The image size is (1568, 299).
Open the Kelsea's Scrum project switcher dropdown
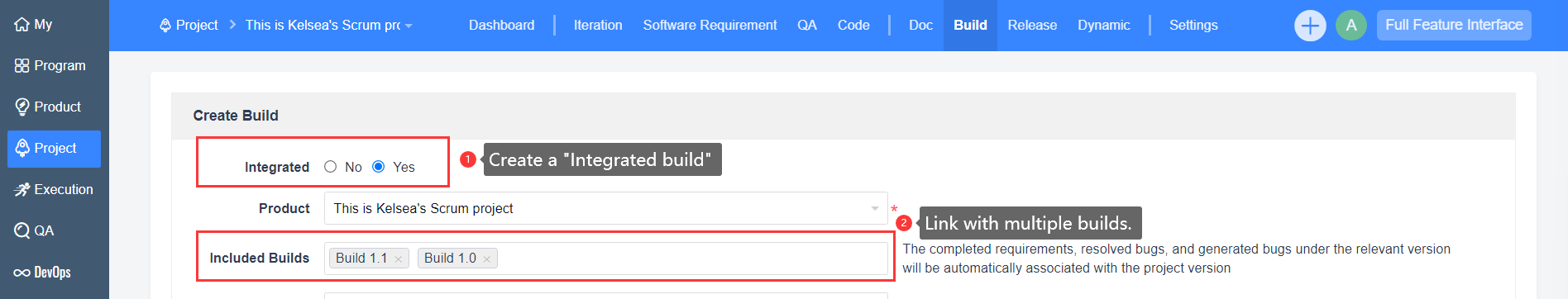pyautogui.click(x=329, y=26)
